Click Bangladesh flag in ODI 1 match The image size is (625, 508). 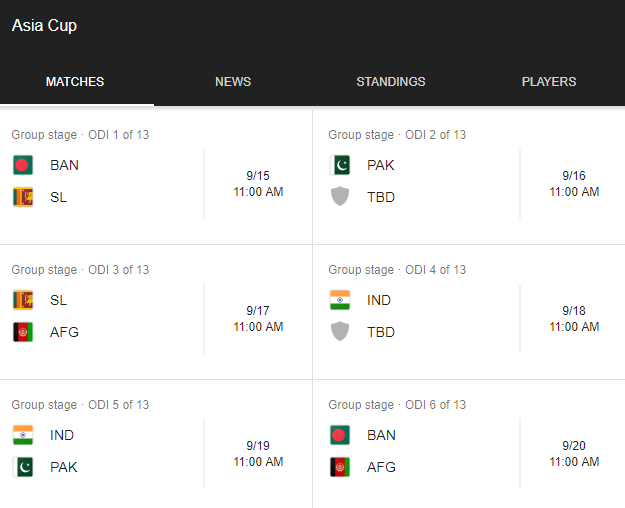pyautogui.click(x=23, y=166)
